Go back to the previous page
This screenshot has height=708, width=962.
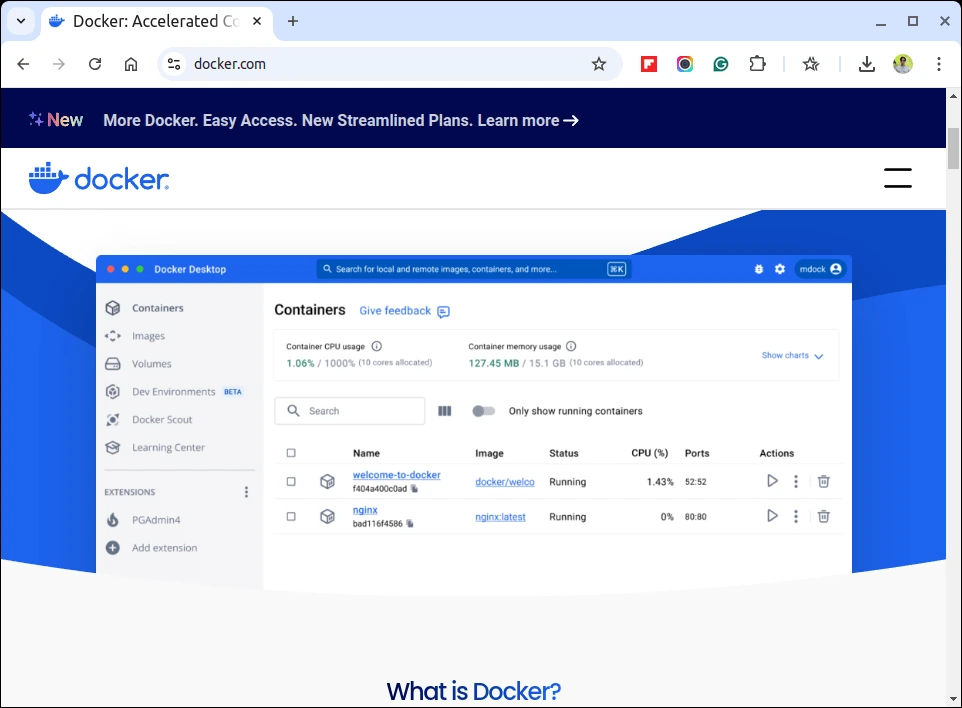tap(23, 64)
